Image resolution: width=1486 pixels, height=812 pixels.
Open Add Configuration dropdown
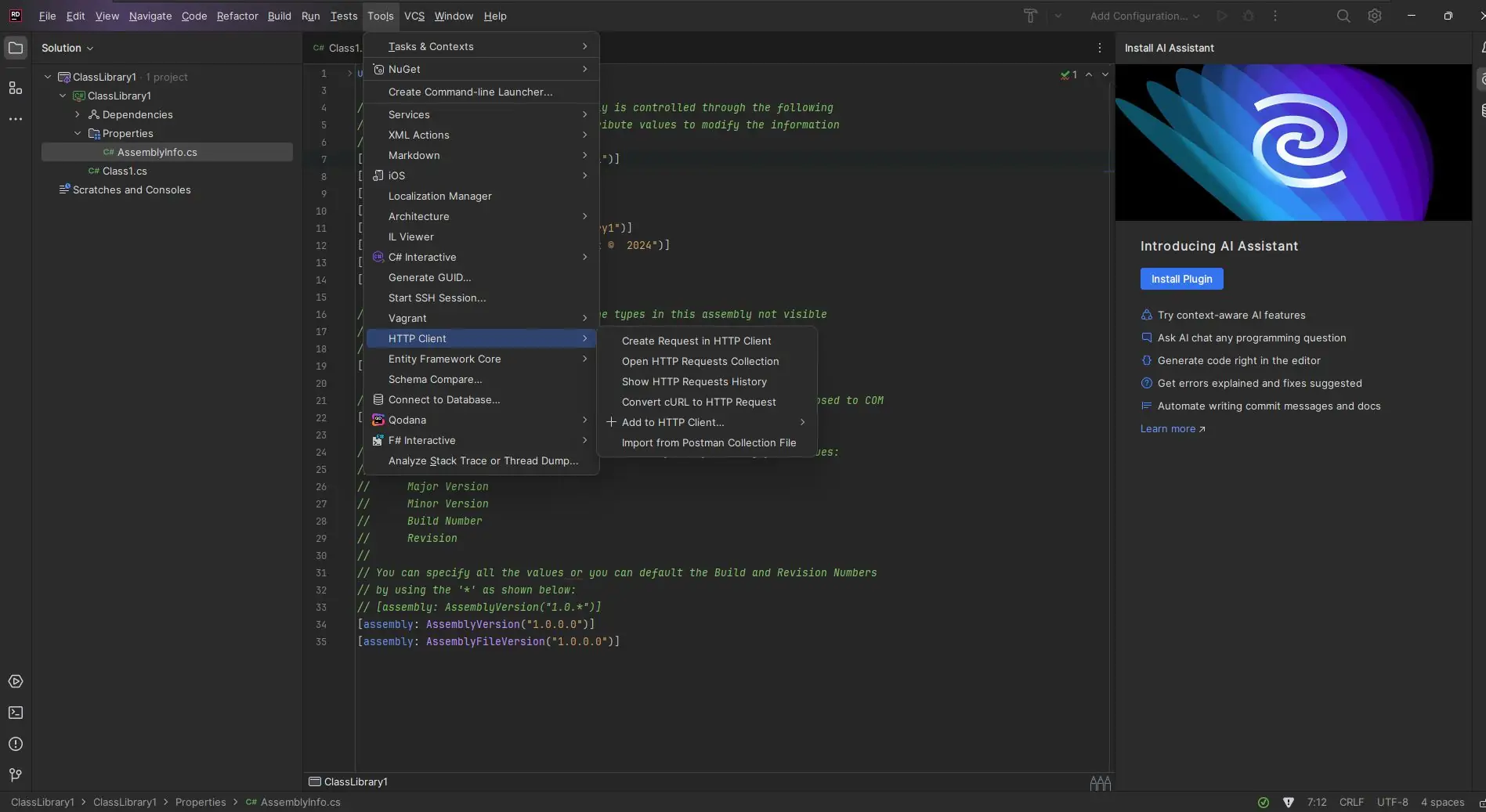click(x=1144, y=16)
